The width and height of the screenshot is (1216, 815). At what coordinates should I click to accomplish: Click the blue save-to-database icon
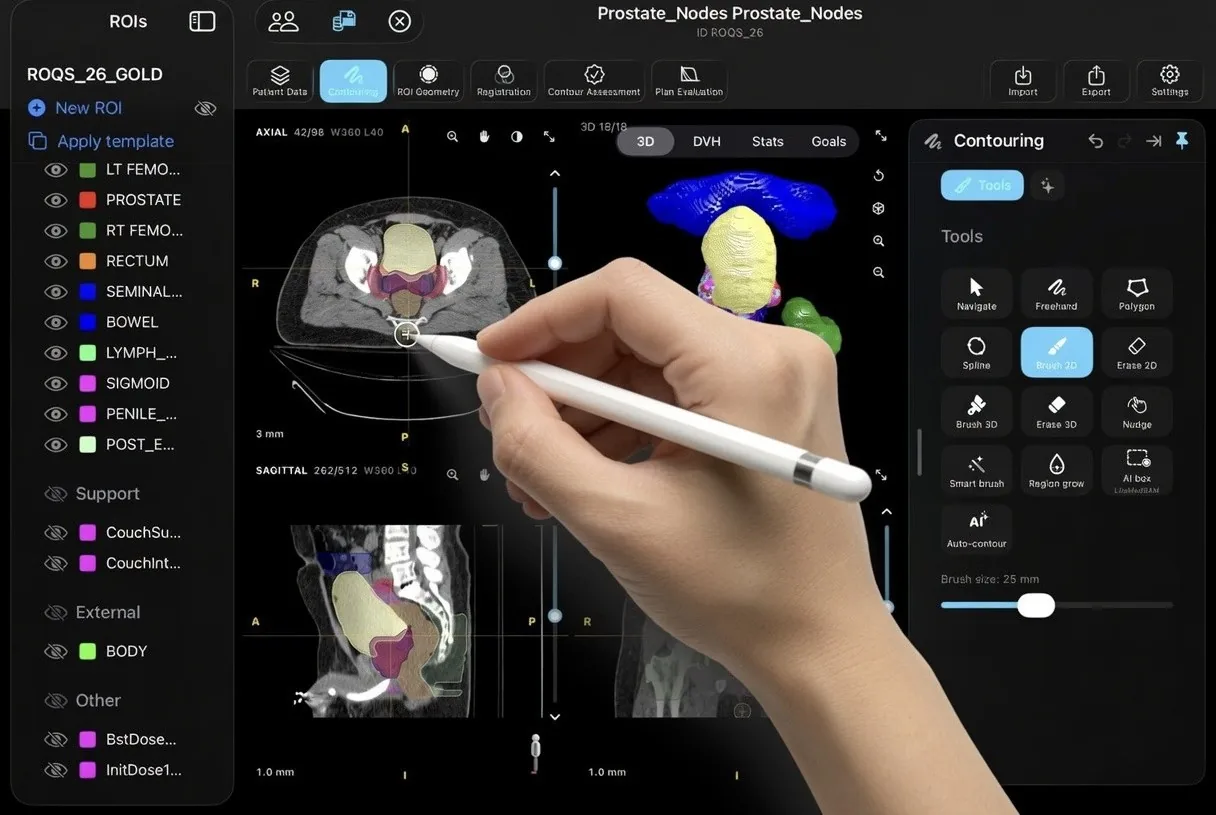tap(344, 21)
